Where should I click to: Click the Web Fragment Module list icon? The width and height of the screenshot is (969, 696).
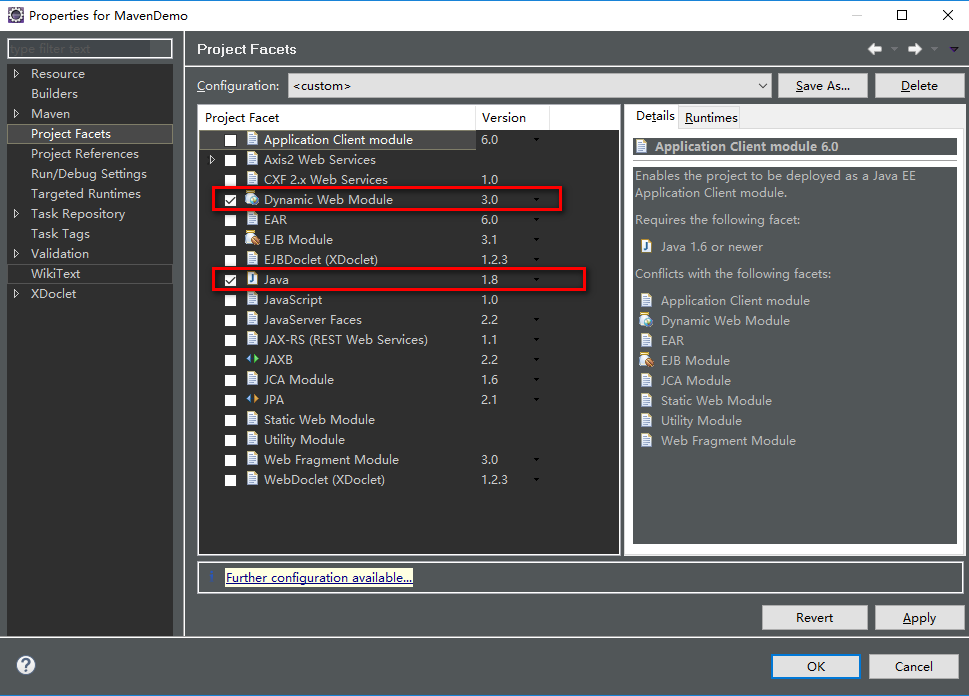(x=252, y=459)
